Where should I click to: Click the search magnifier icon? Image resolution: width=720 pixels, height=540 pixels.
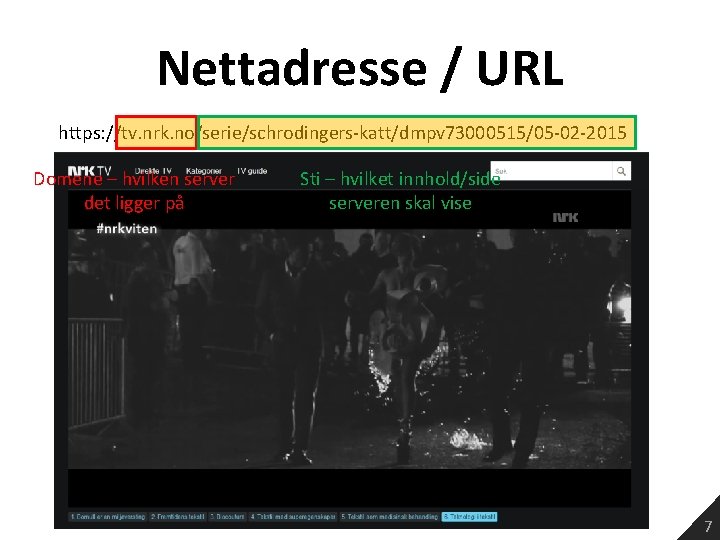click(621, 171)
